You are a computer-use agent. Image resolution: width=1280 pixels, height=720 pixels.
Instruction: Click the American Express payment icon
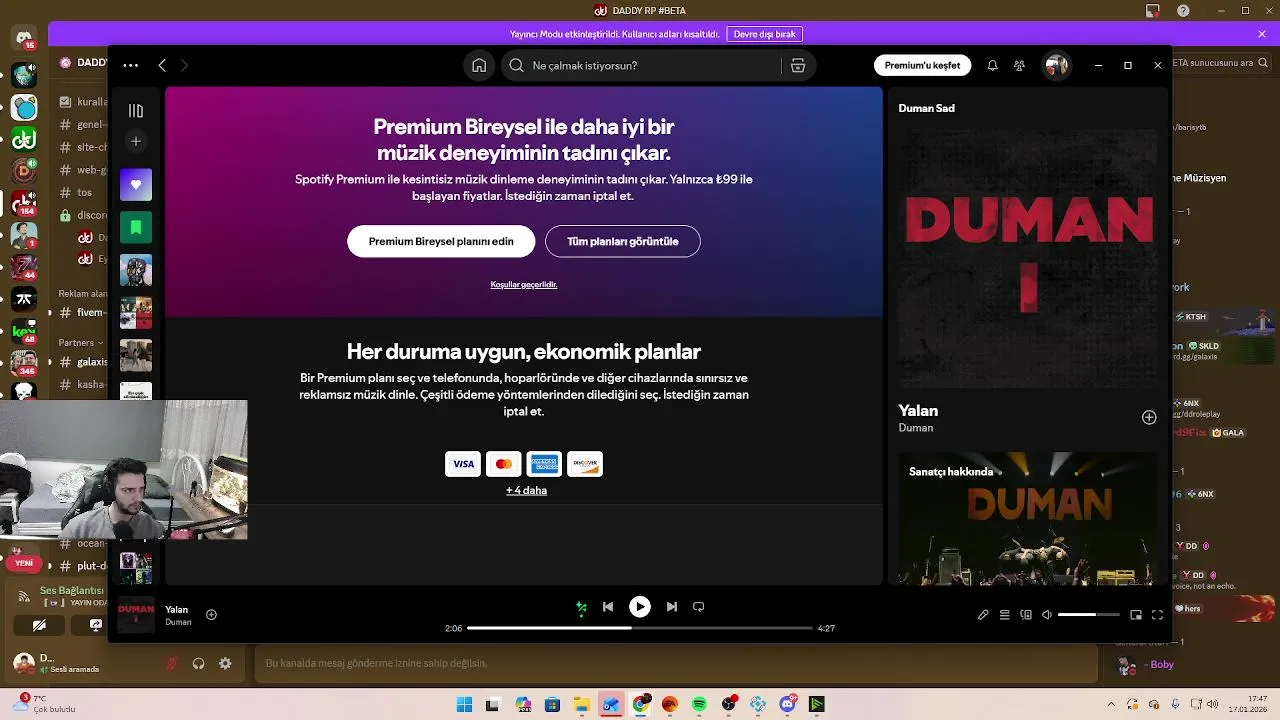[544, 464]
